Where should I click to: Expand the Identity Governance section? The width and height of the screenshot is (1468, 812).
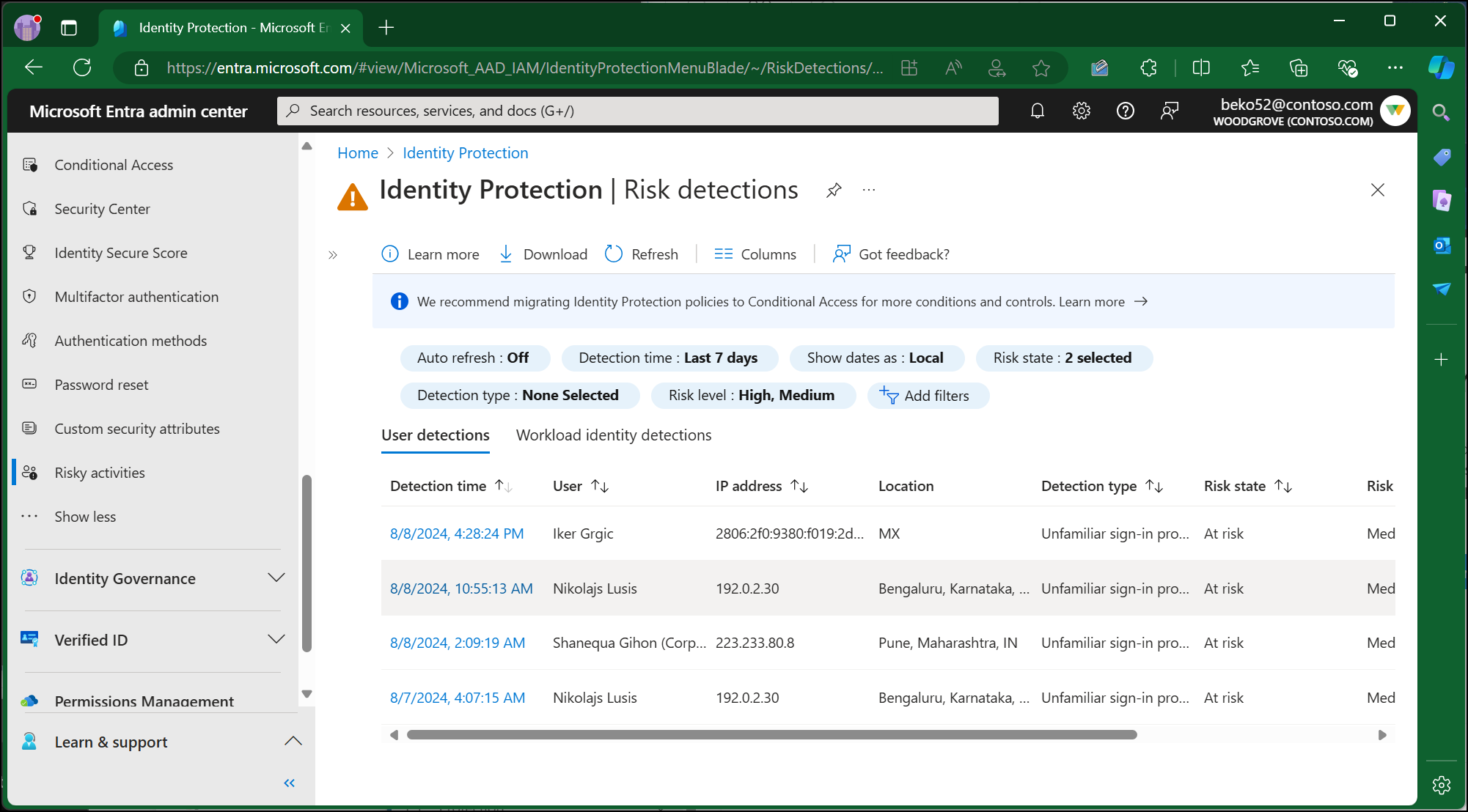276,578
